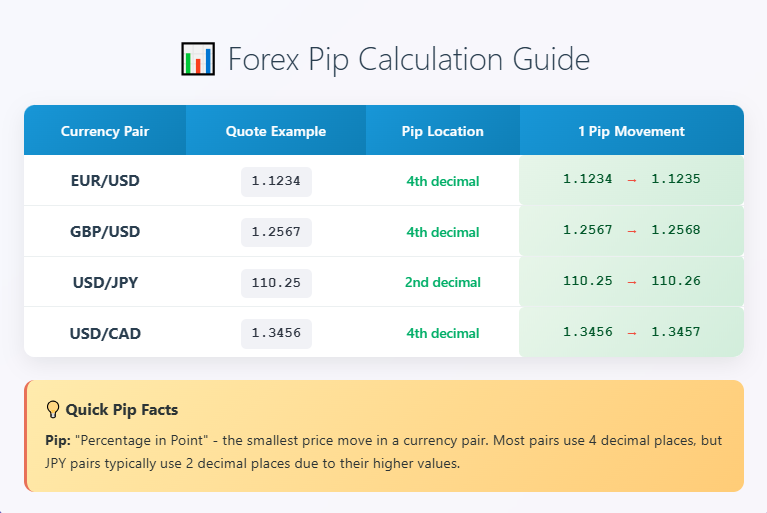Click the Forex Pip Calculation Guide title
This screenshot has width=767, height=513.
[x=408, y=60]
